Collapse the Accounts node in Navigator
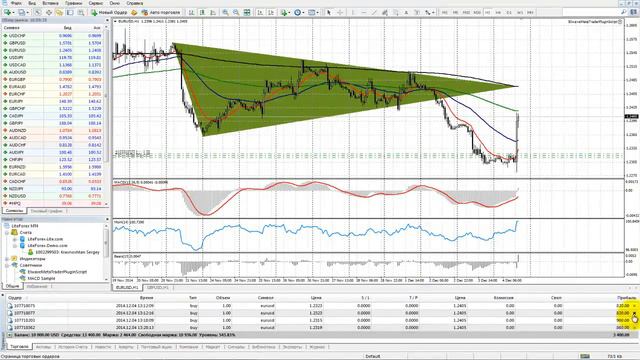 coord(7,232)
